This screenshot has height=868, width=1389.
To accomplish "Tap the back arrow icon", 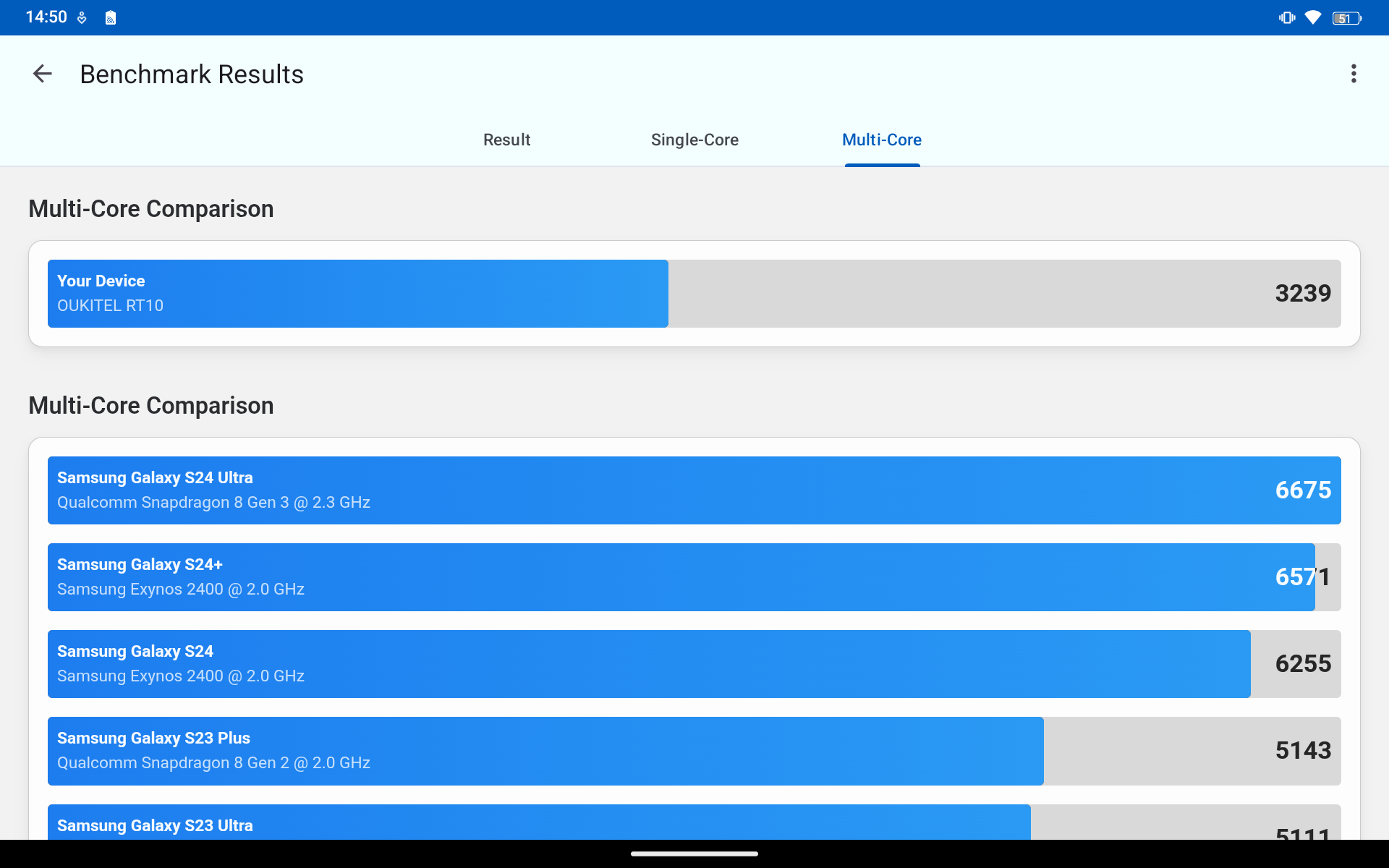I will 43,74.
